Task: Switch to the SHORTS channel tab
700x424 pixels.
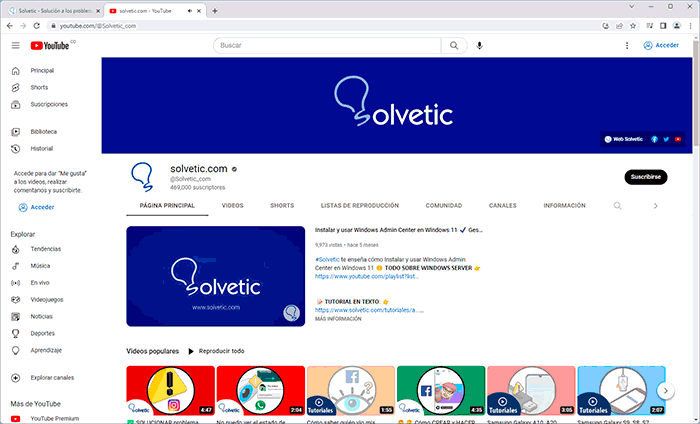Action: click(x=282, y=206)
